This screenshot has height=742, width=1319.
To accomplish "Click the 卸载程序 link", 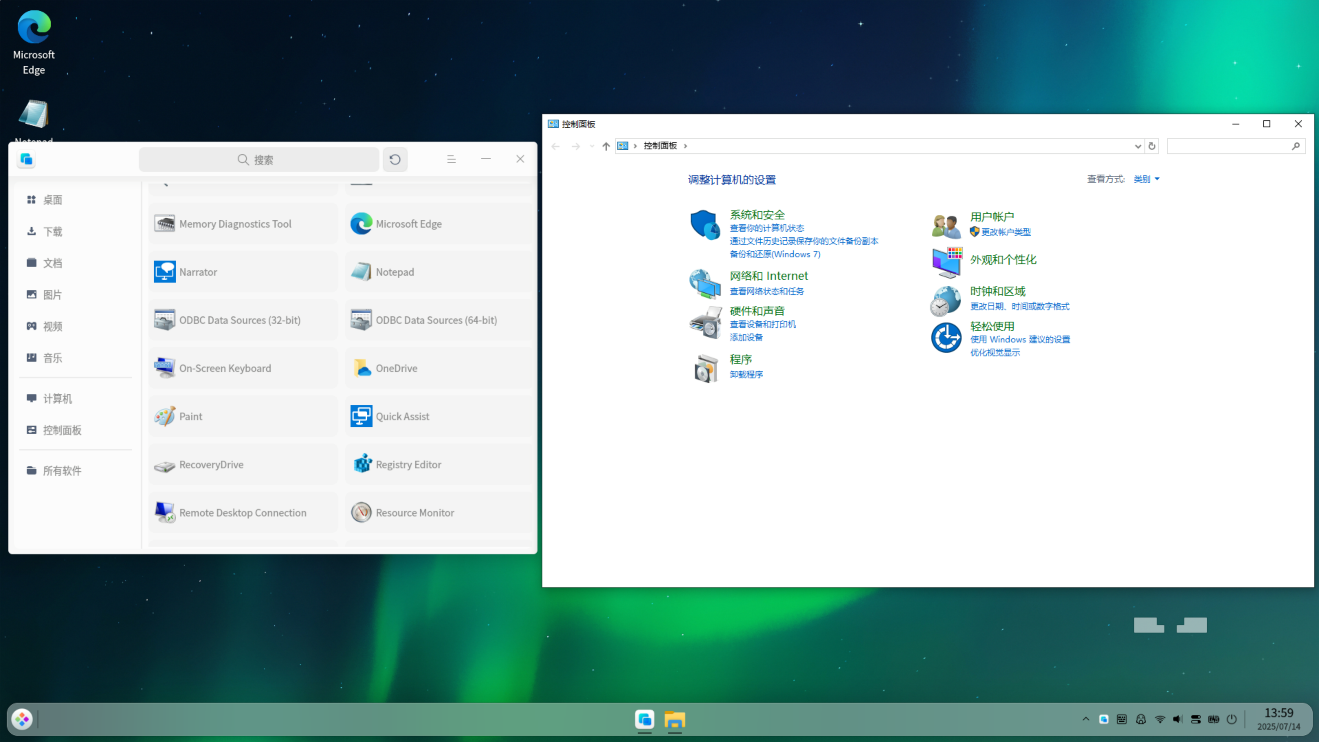I will 746,375.
